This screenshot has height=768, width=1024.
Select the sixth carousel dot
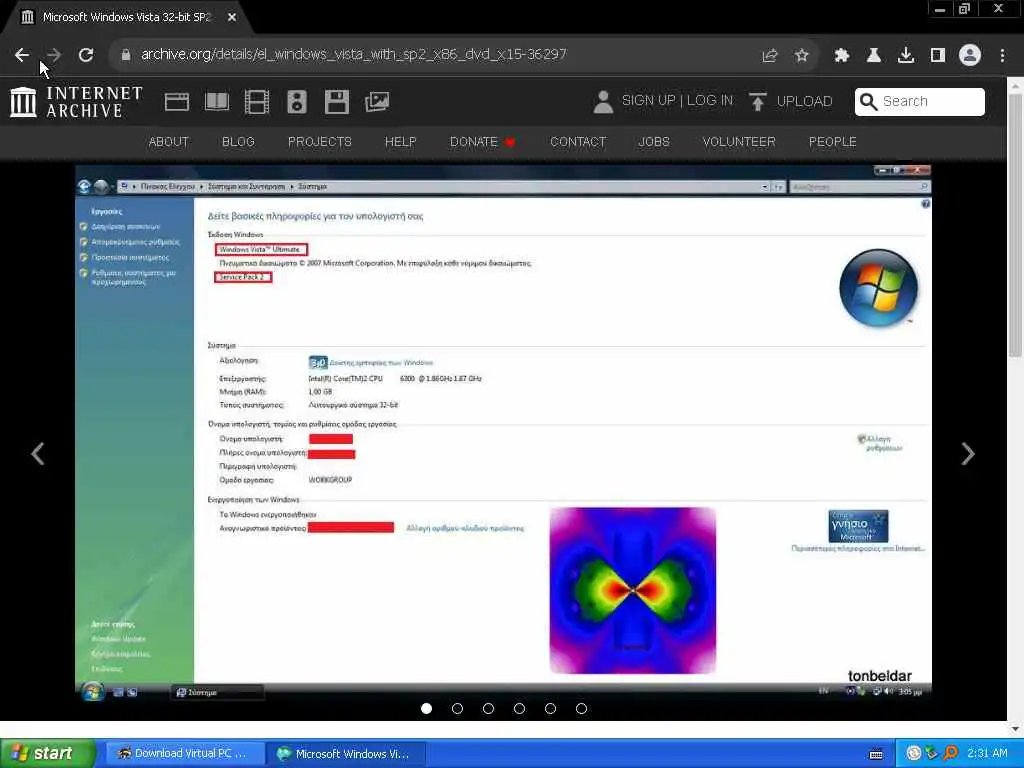point(581,709)
